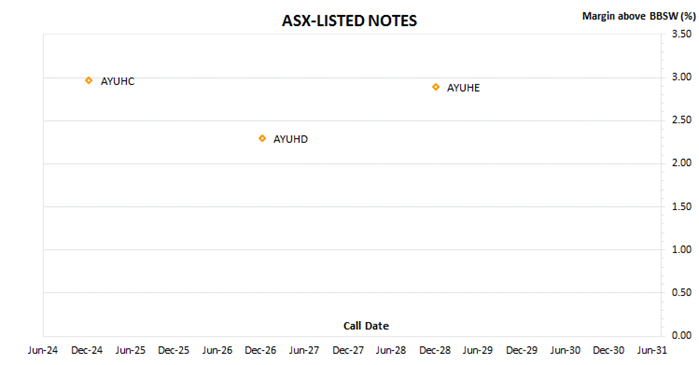Select the AYUHC data label
Viewport: 699px width, 365px height.
point(117,82)
